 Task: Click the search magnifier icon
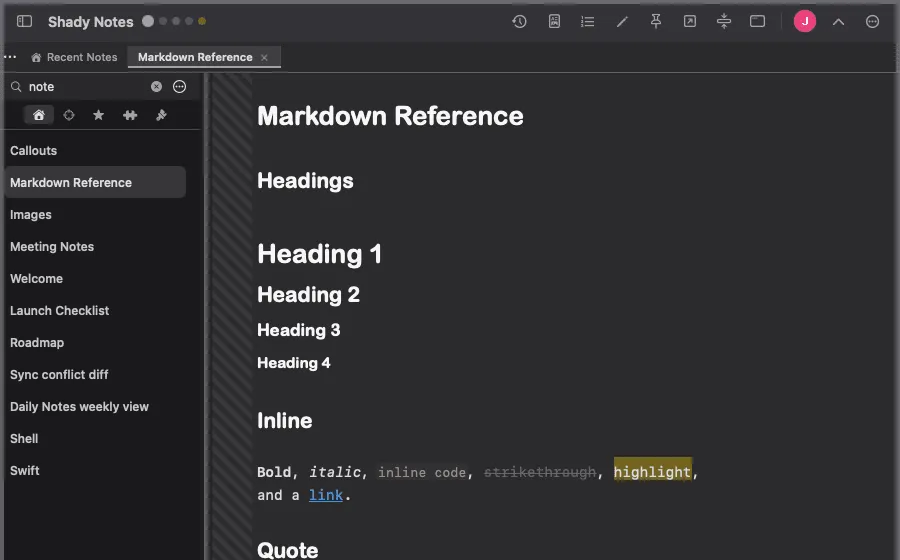[16, 87]
